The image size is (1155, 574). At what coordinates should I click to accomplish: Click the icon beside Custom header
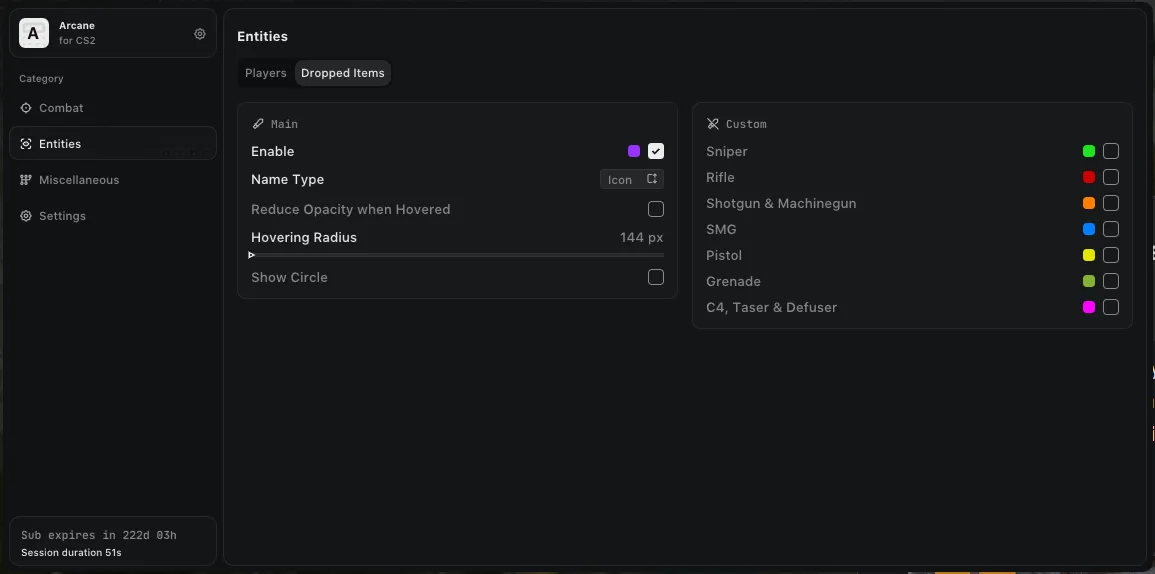click(713, 124)
